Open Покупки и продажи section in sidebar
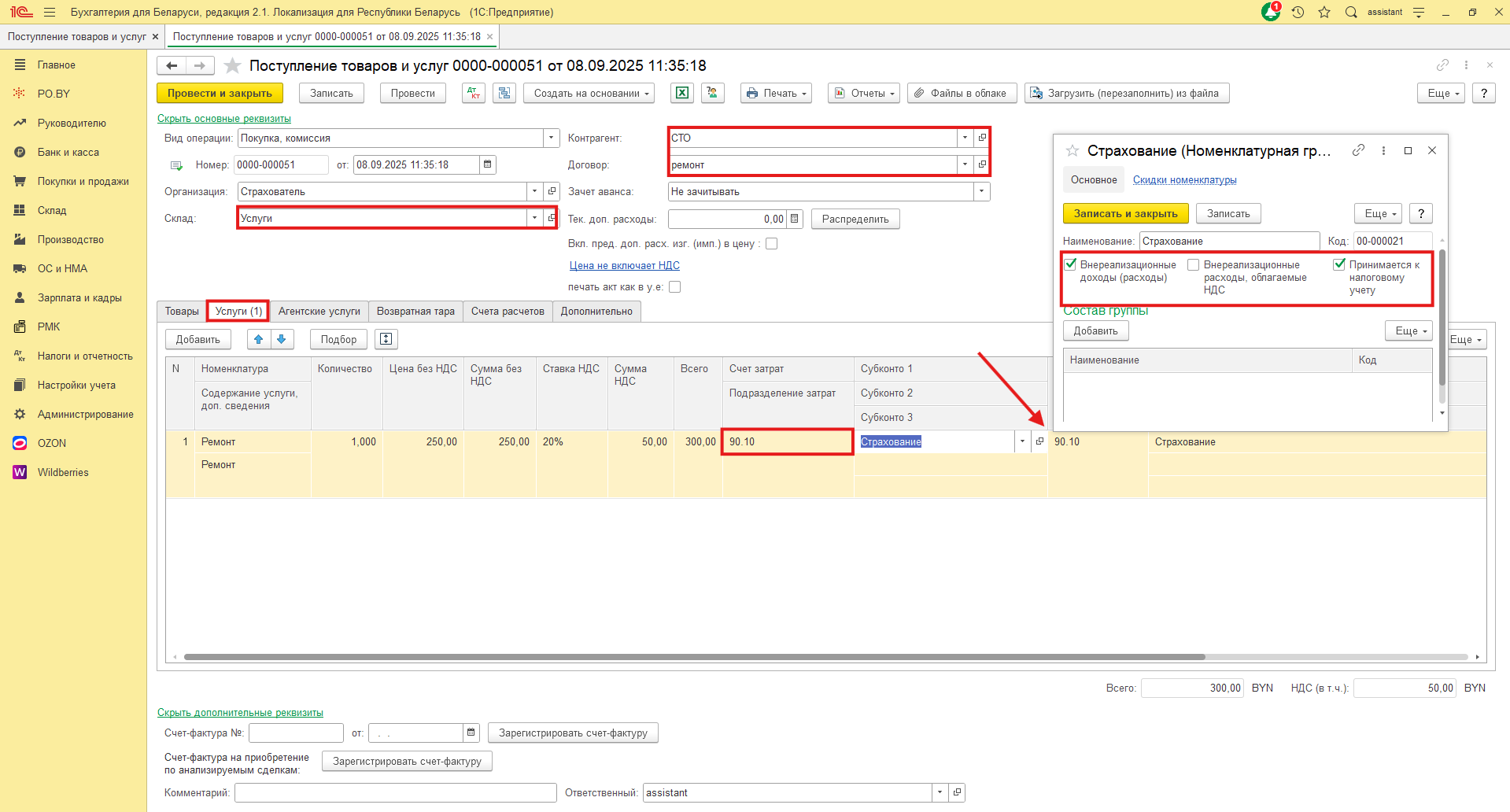1510x812 pixels. 83,181
